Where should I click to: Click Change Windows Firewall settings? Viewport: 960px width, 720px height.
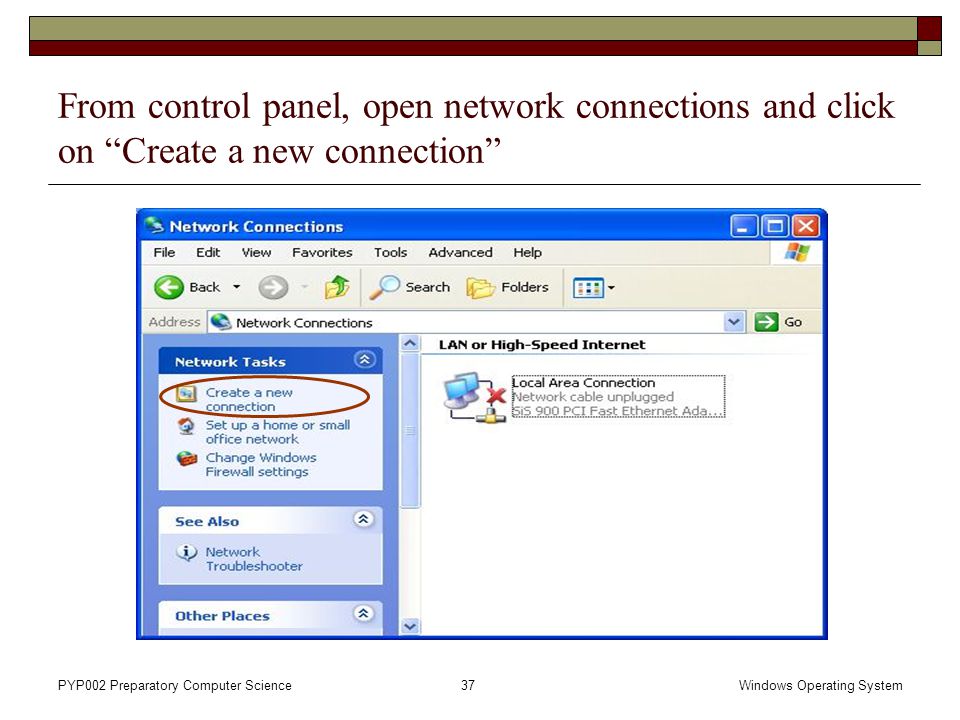(261, 465)
